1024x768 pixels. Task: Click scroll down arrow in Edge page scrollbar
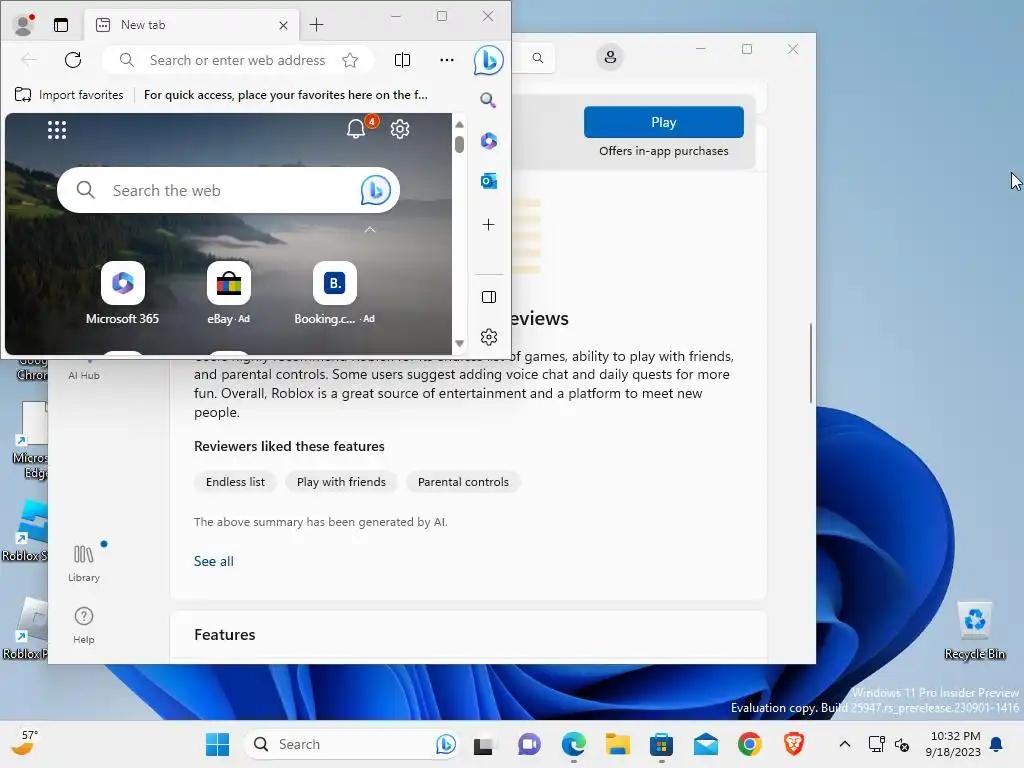point(459,344)
